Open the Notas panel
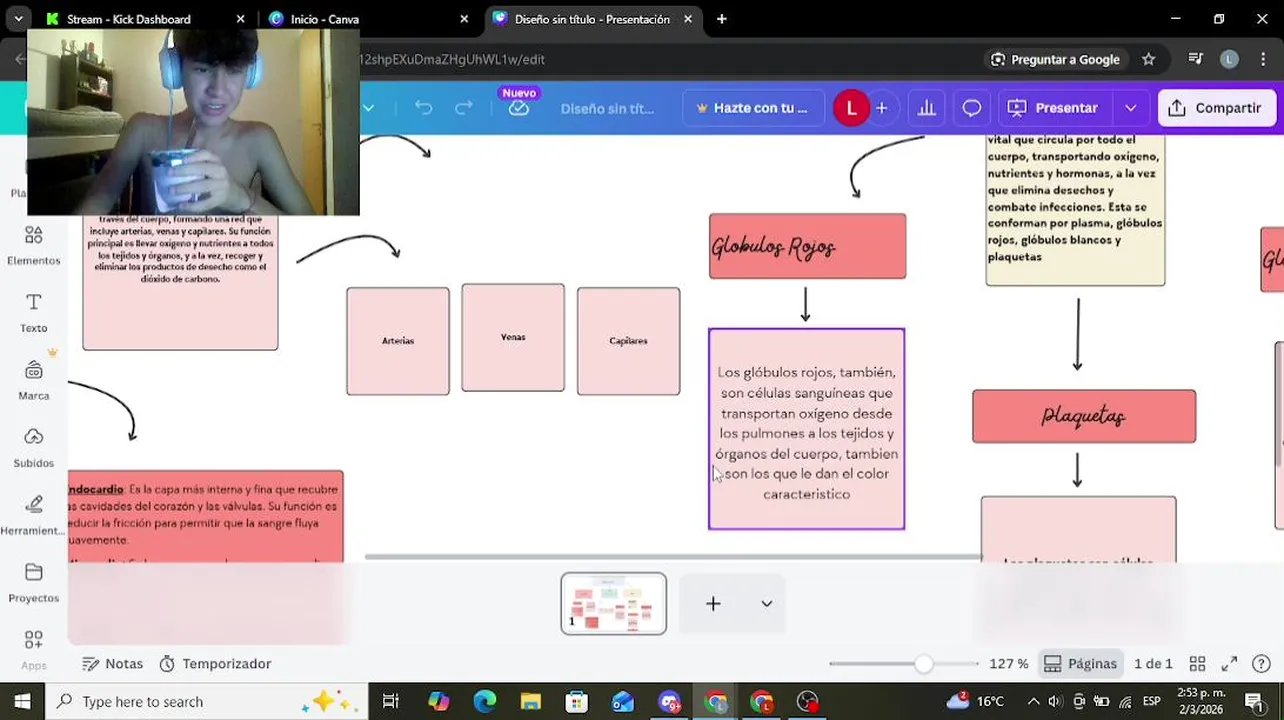Viewport: 1284px width, 720px height. [x=112, y=664]
